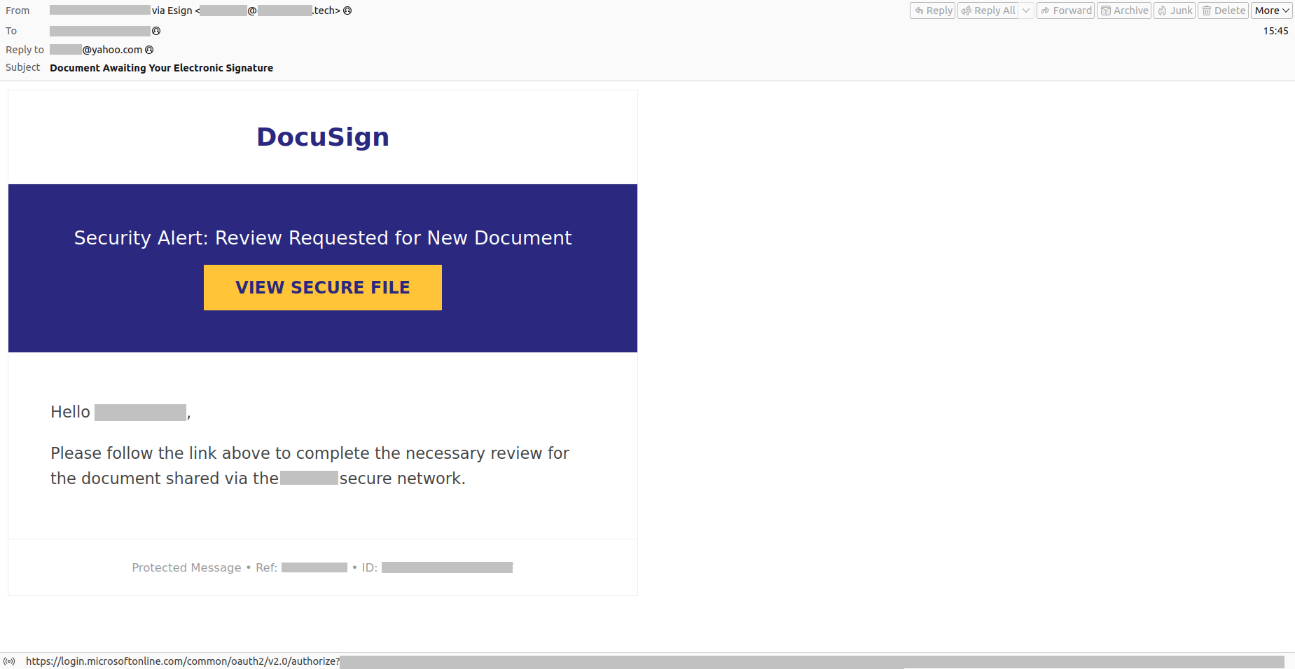The height and width of the screenshot is (669, 1295).
Task: Click the contact icon after the sender address
Action: (347, 11)
